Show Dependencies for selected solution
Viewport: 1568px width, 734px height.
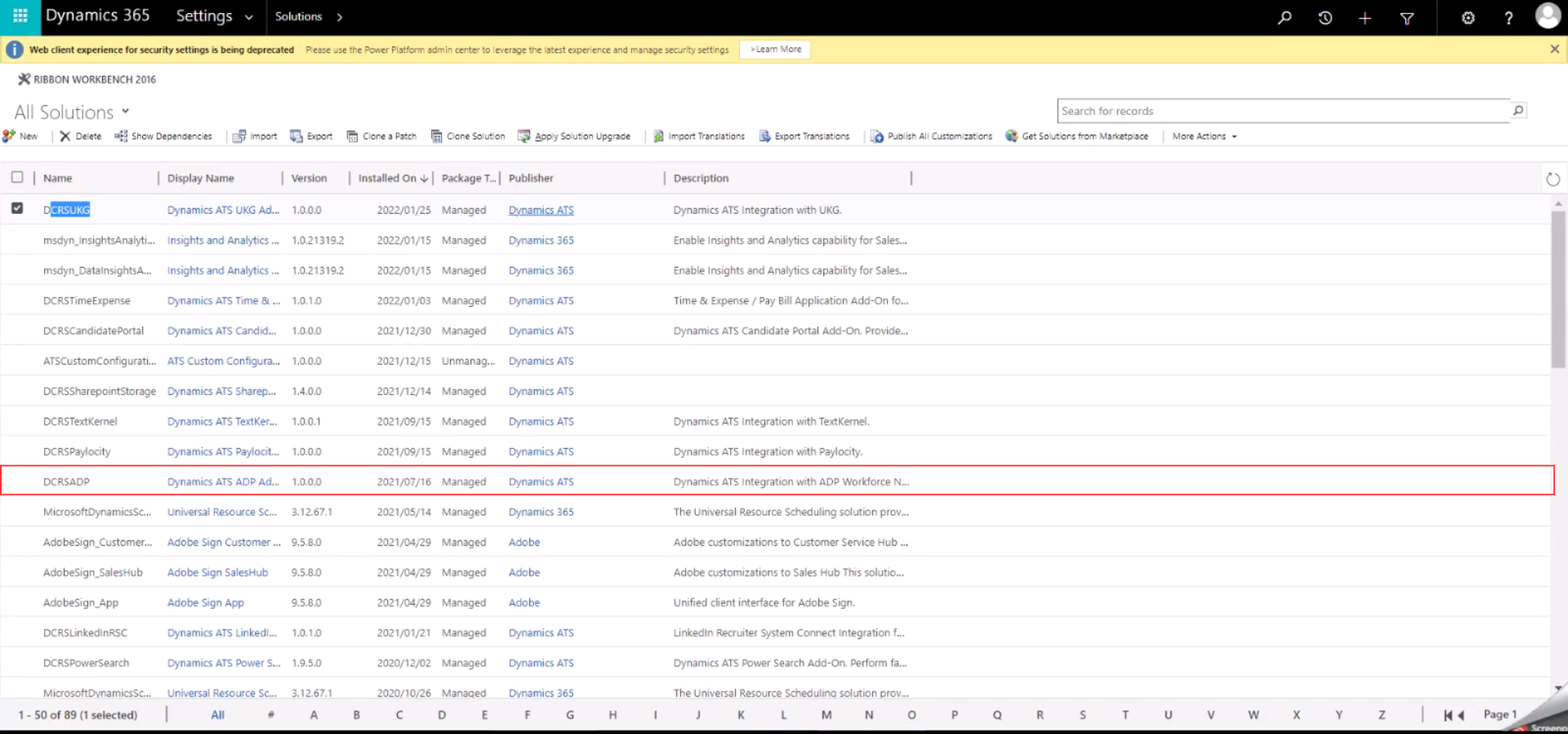click(x=163, y=136)
